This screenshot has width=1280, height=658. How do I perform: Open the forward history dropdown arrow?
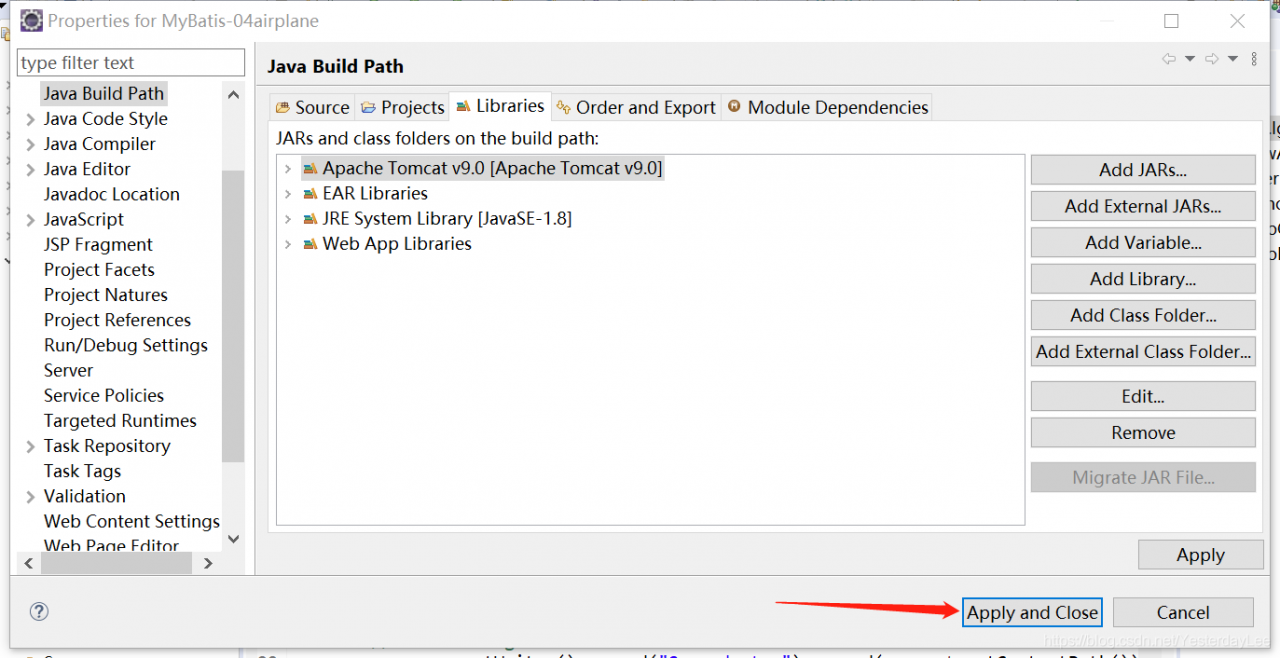pos(1233,59)
